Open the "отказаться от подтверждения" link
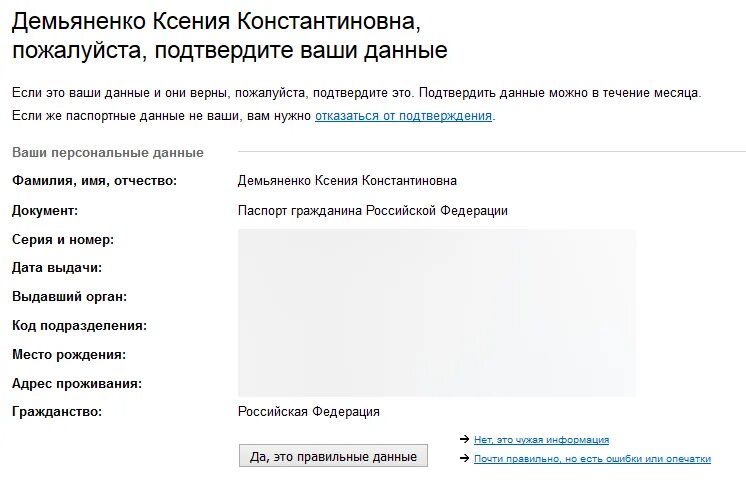 (403, 116)
